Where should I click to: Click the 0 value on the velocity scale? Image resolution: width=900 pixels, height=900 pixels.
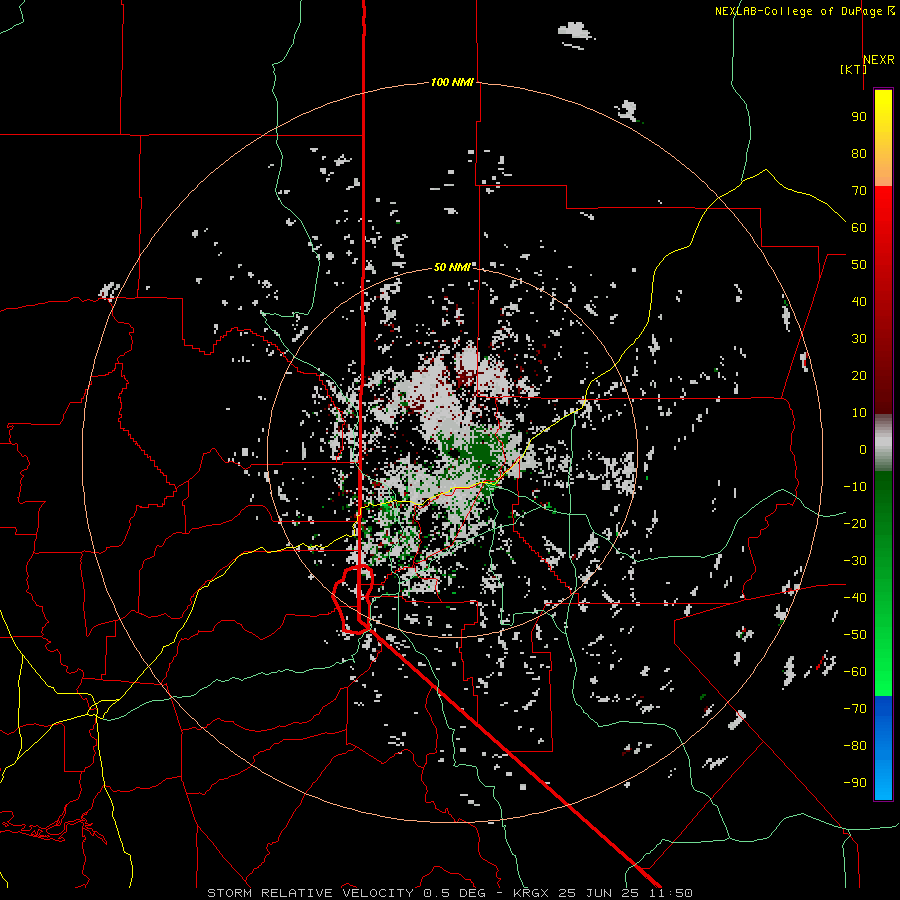[863, 450]
